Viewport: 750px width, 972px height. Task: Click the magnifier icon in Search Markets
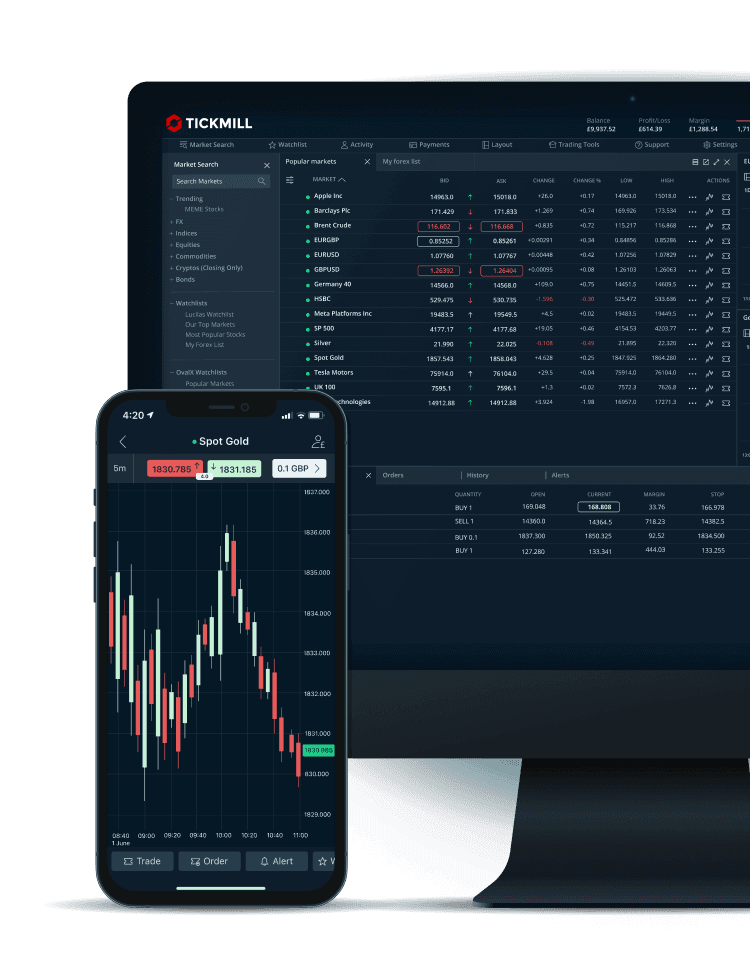[262, 181]
